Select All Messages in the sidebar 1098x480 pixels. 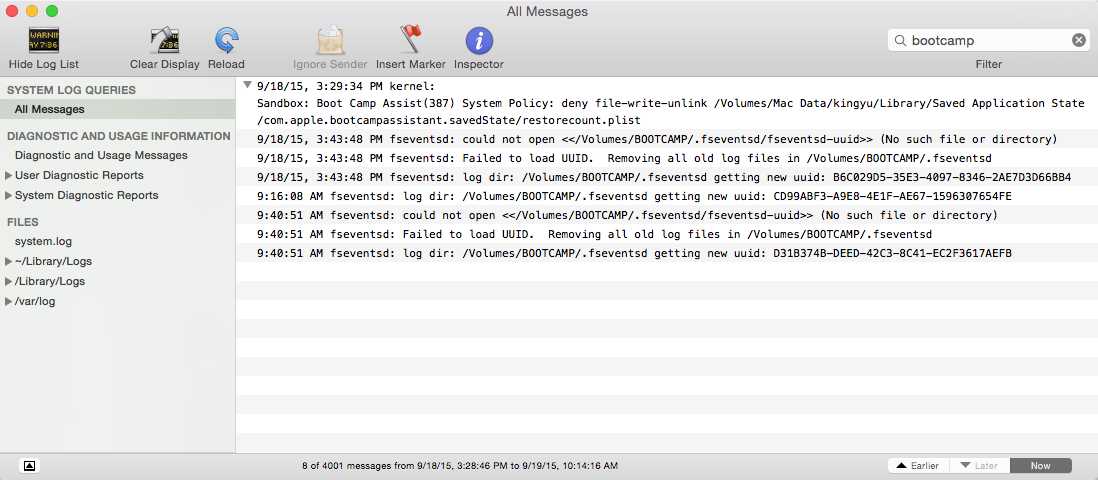(x=50, y=109)
